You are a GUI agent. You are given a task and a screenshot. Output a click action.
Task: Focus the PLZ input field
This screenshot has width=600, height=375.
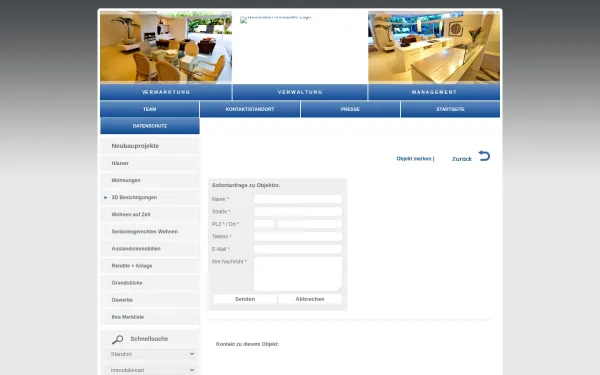[264, 224]
